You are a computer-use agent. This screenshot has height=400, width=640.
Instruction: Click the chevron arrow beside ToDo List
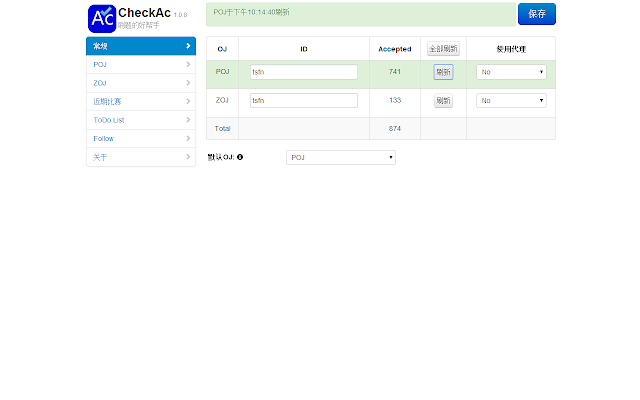click(x=188, y=120)
